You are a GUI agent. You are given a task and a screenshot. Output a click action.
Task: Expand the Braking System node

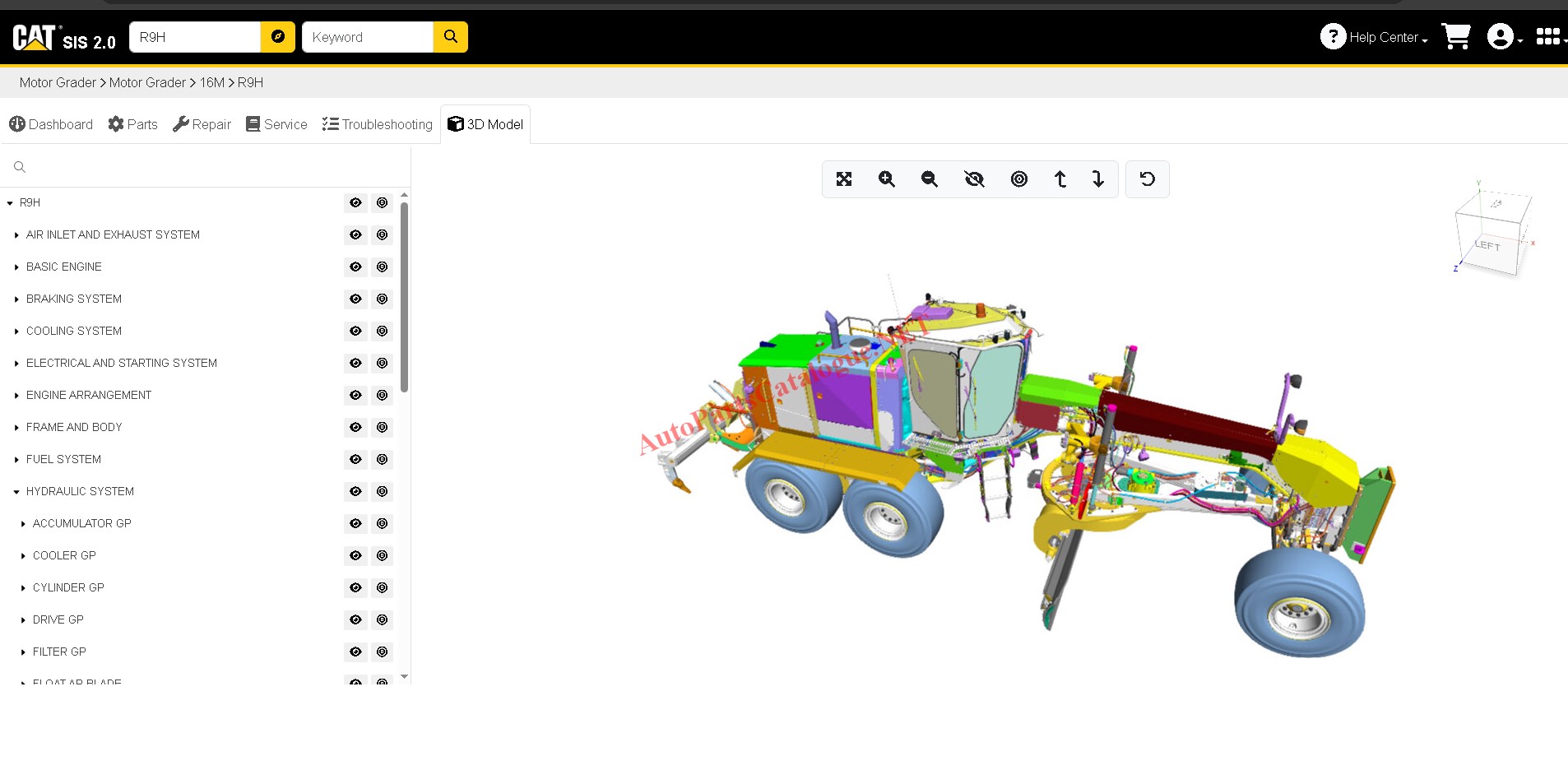pos(16,299)
